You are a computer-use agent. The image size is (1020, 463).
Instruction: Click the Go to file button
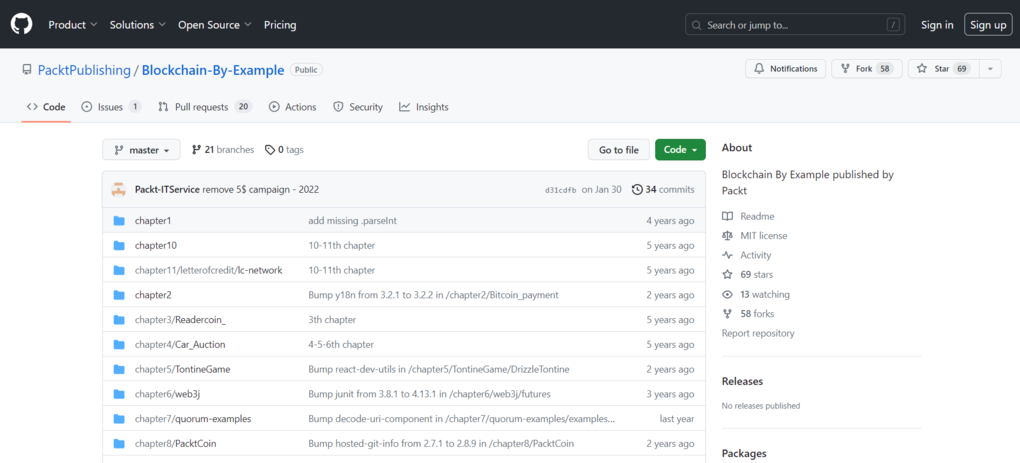coord(618,150)
